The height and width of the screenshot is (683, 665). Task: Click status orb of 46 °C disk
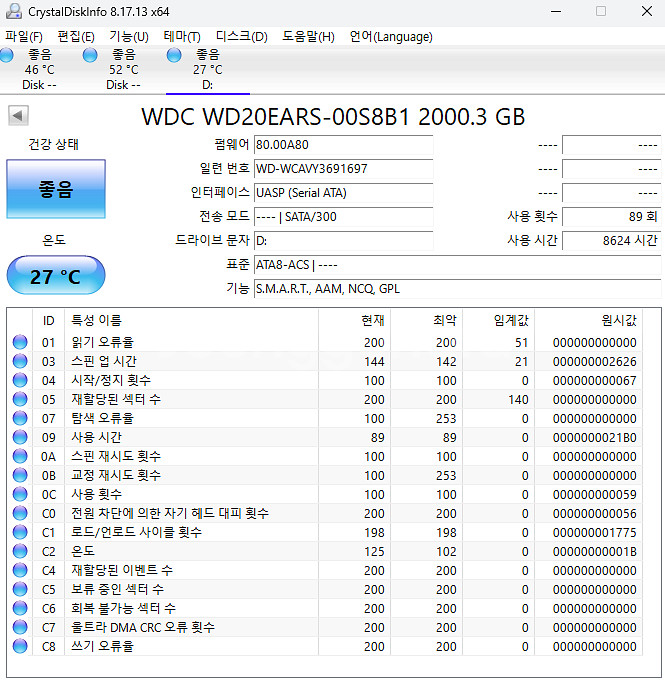click(7, 55)
